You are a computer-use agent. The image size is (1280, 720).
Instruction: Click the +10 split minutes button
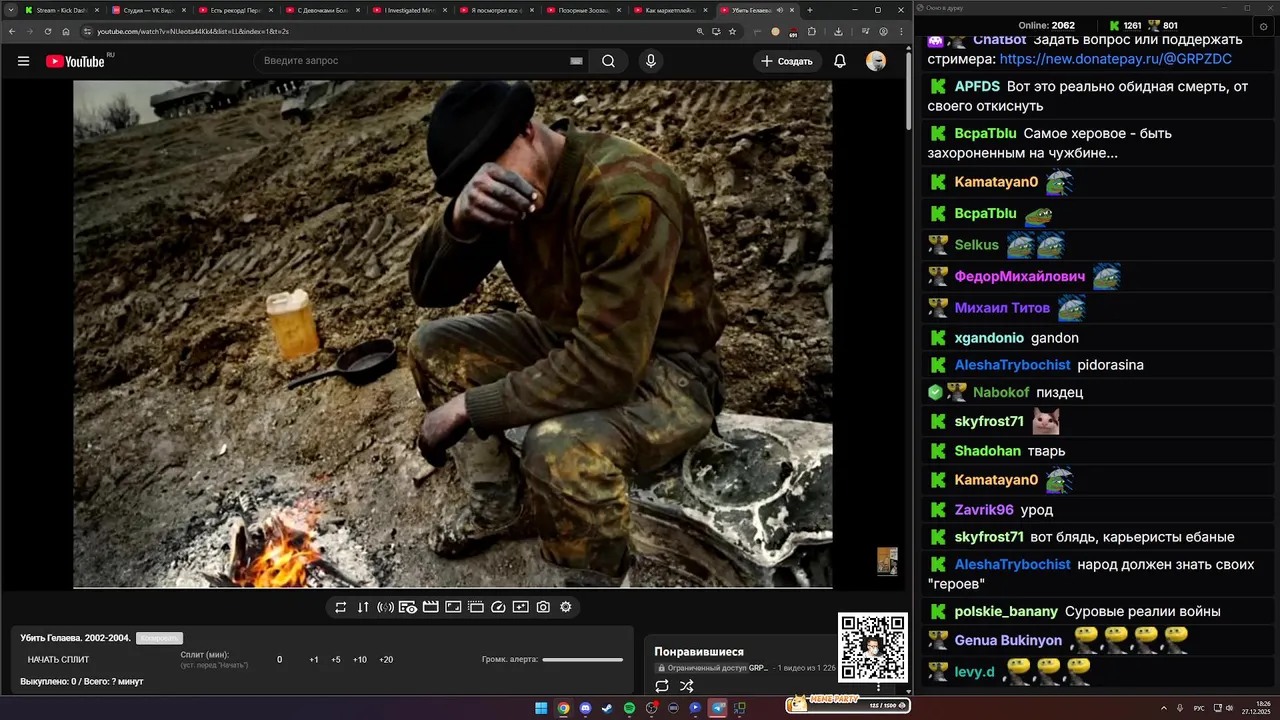[x=360, y=660]
